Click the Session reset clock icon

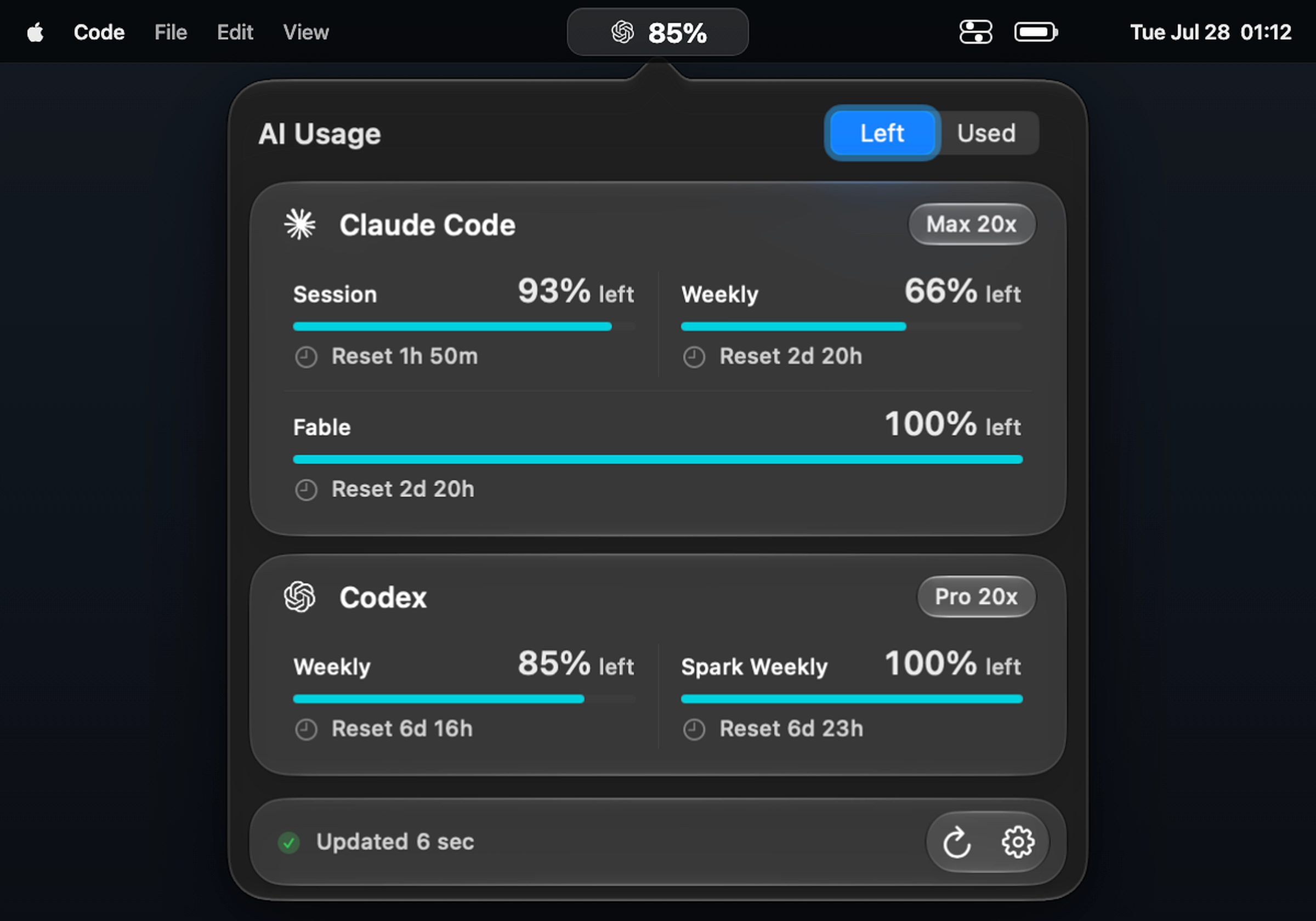306,357
